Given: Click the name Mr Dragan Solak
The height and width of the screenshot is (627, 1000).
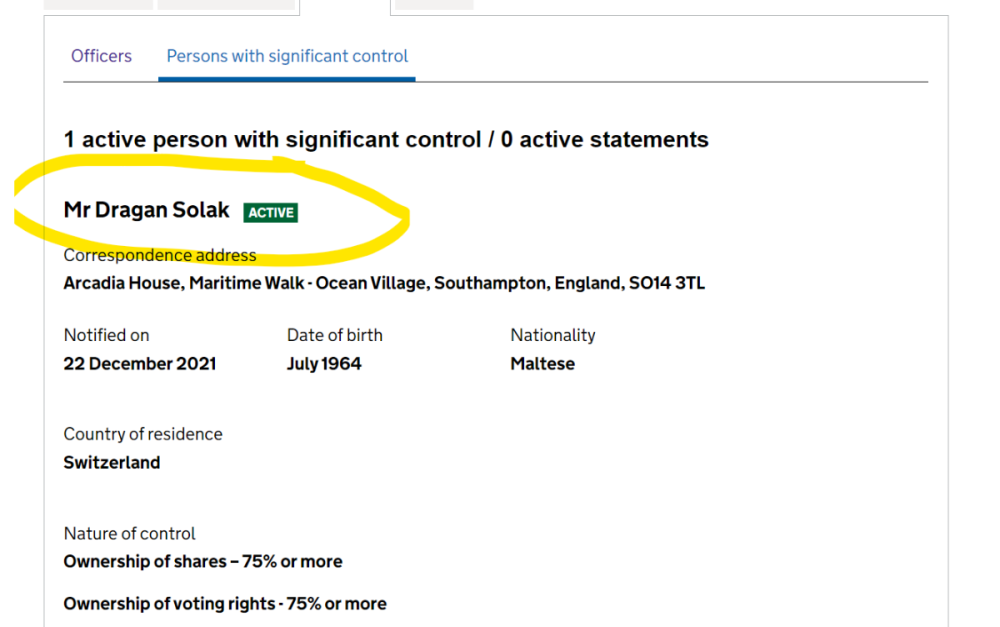Looking at the screenshot, I should coord(147,211).
